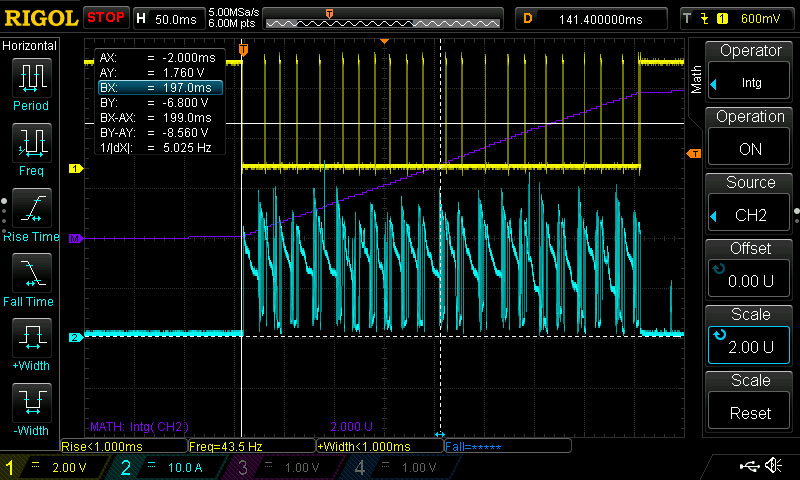
Task: Click the speaker sound icon
Action: coord(773,466)
